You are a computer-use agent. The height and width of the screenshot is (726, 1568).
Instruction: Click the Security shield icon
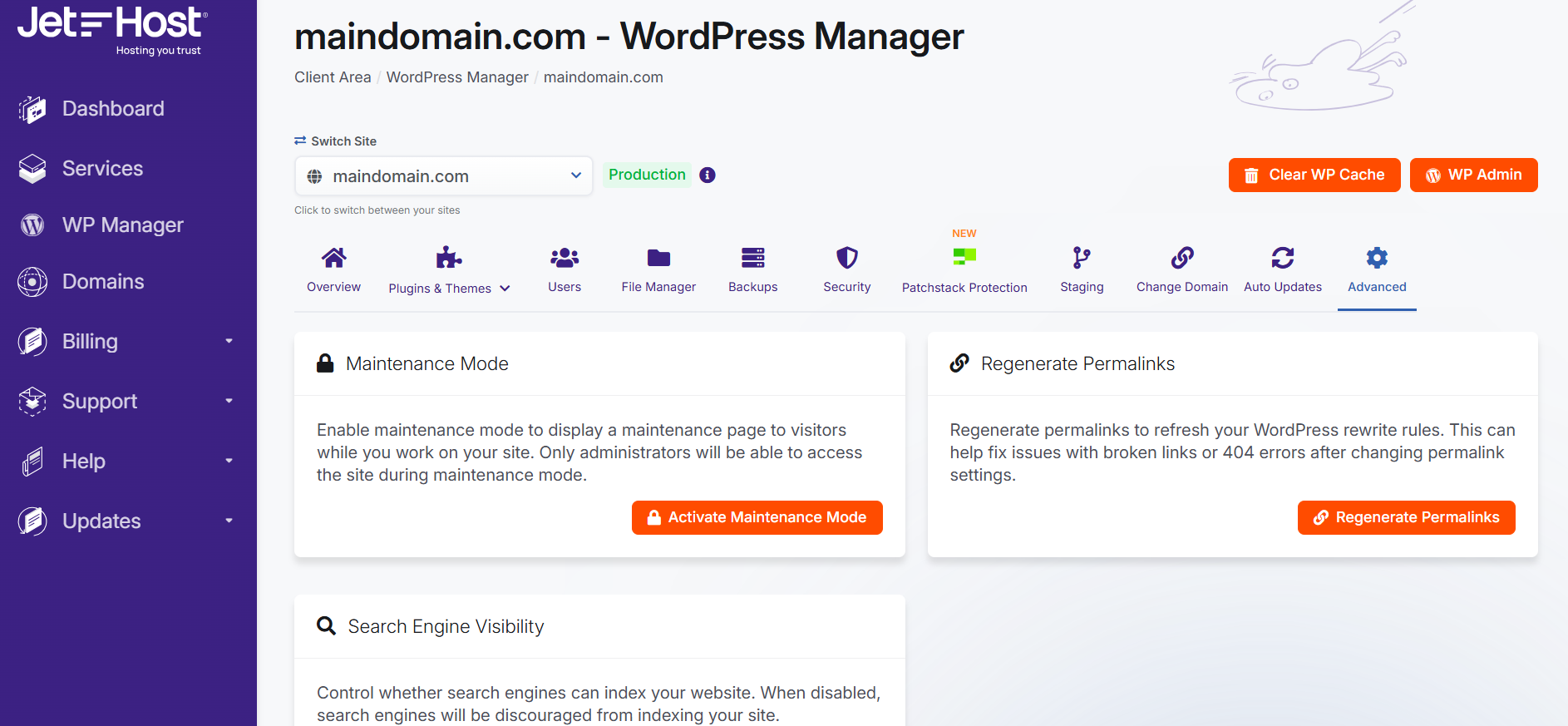pyautogui.click(x=847, y=258)
